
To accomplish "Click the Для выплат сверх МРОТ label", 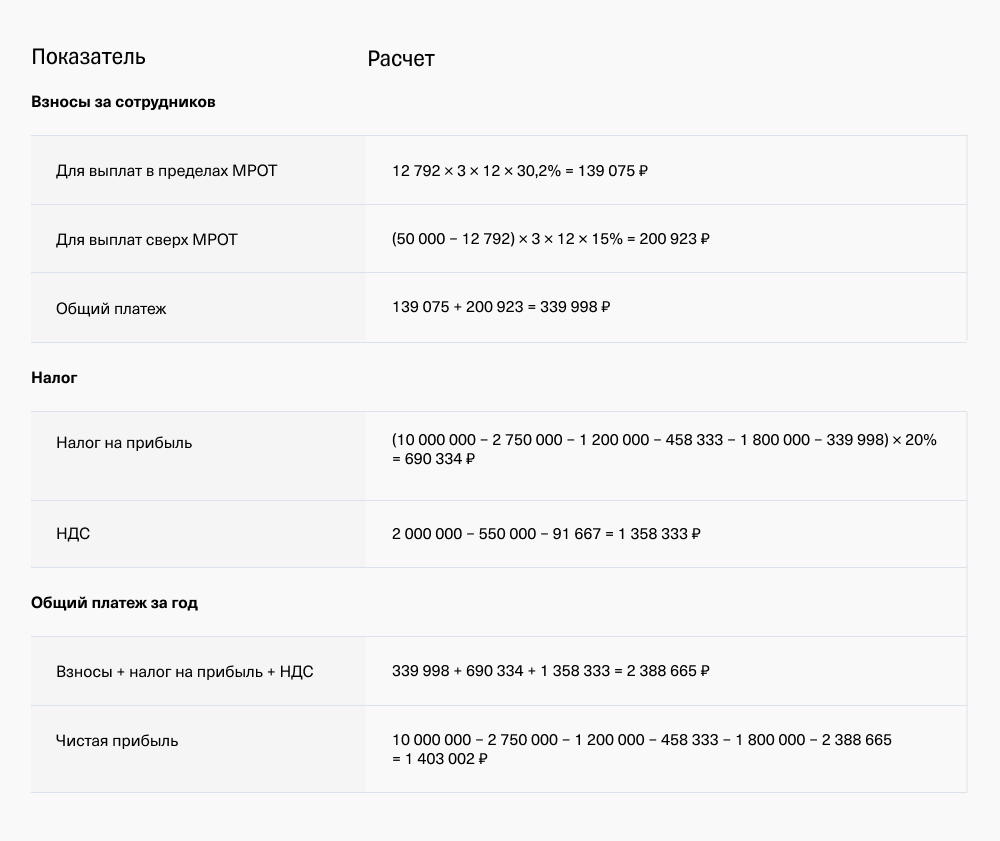I will click(x=147, y=240).
